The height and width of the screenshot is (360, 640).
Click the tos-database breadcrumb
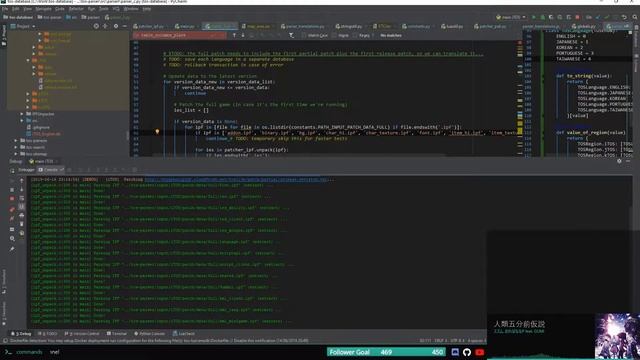tap(18, 17)
